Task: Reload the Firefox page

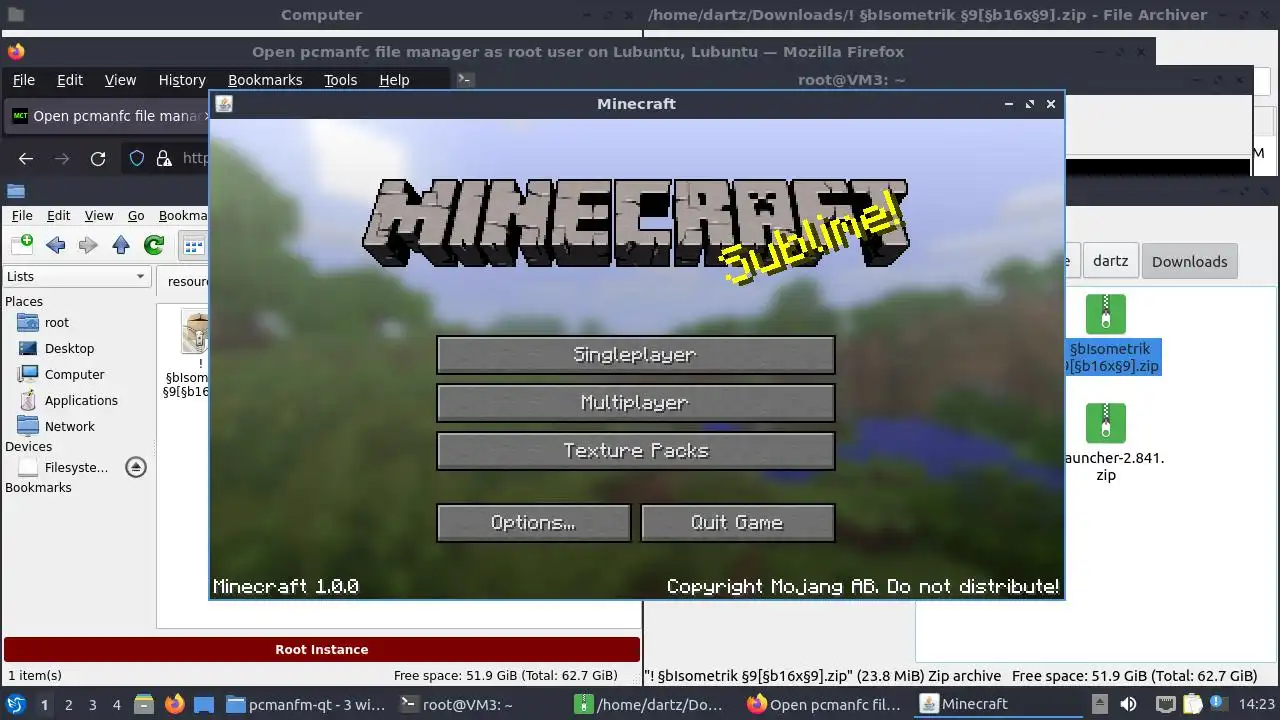Action: [x=98, y=158]
